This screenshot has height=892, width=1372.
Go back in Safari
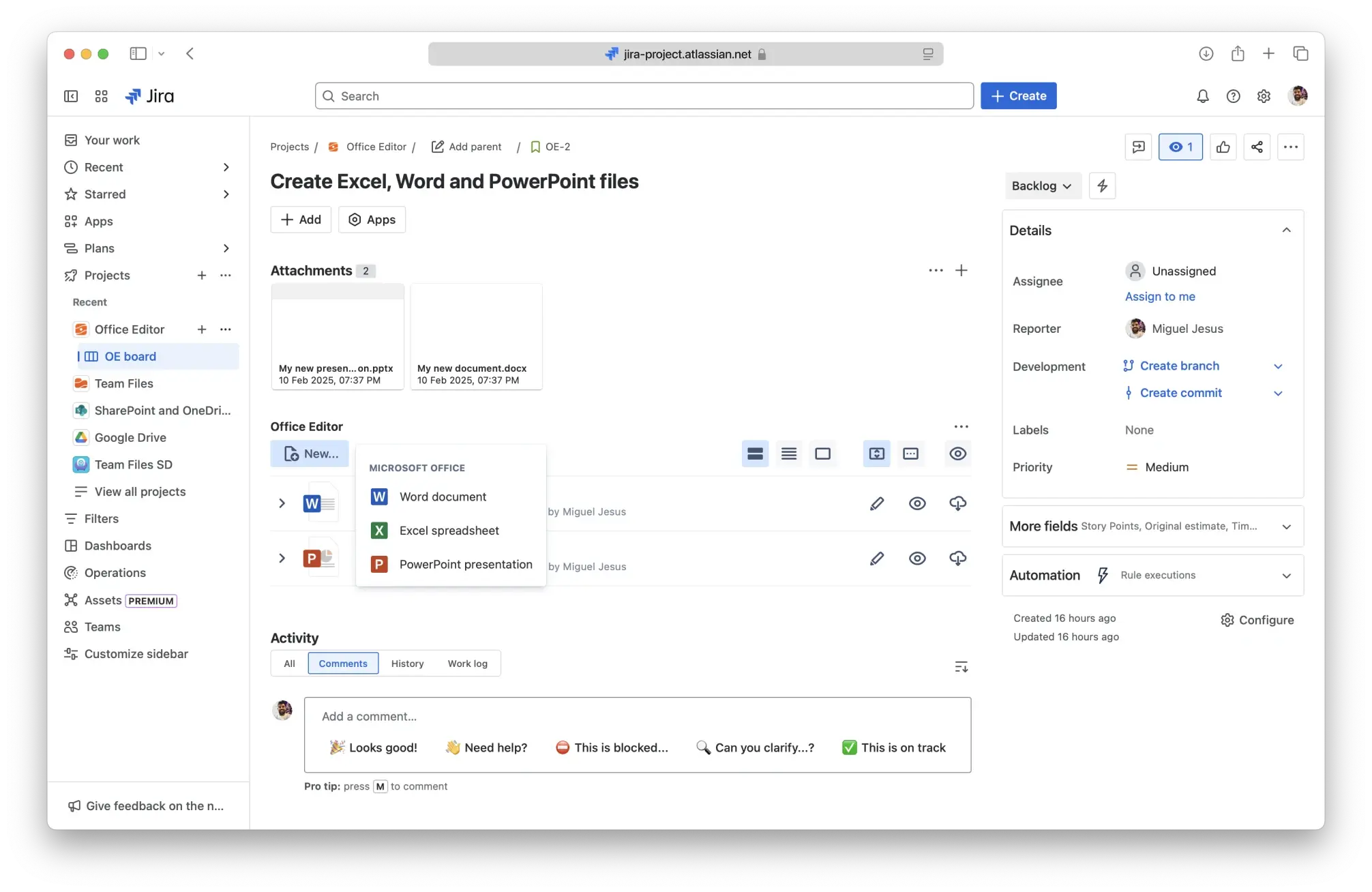pyautogui.click(x=190, y=53)
